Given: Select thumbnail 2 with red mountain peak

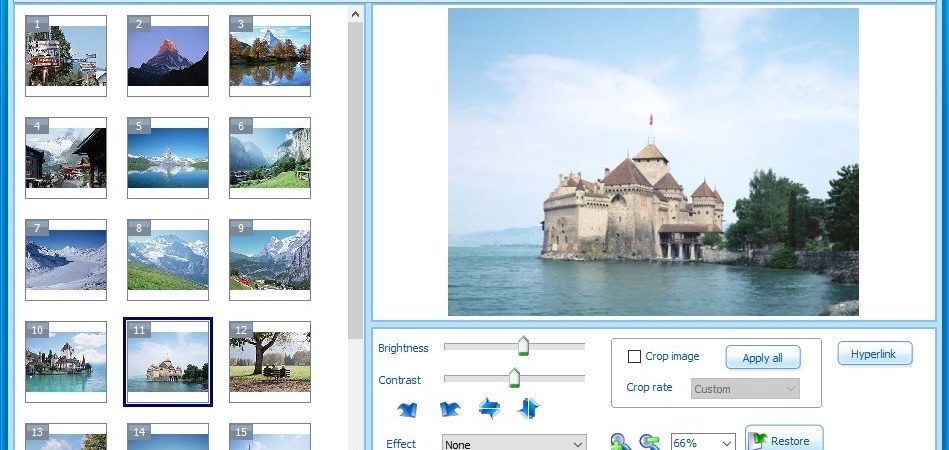Looking at the screenshot, I should [x=168, y=56].
